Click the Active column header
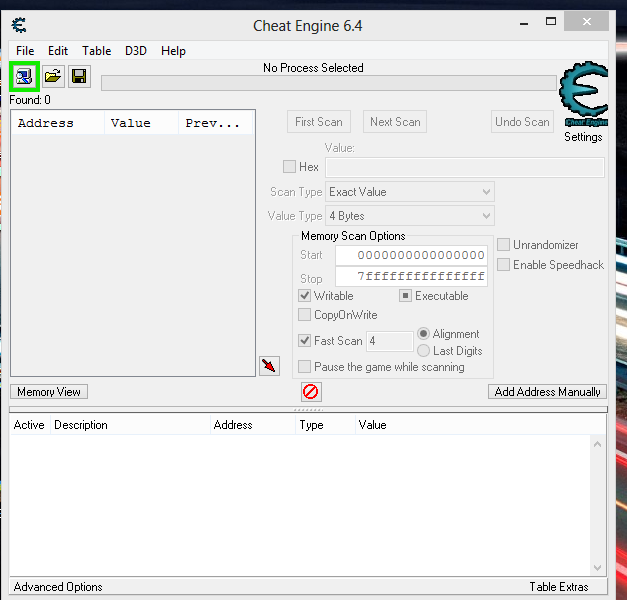Image resolution: width=627 pixels, height=600 pixels. pos(29,425)
